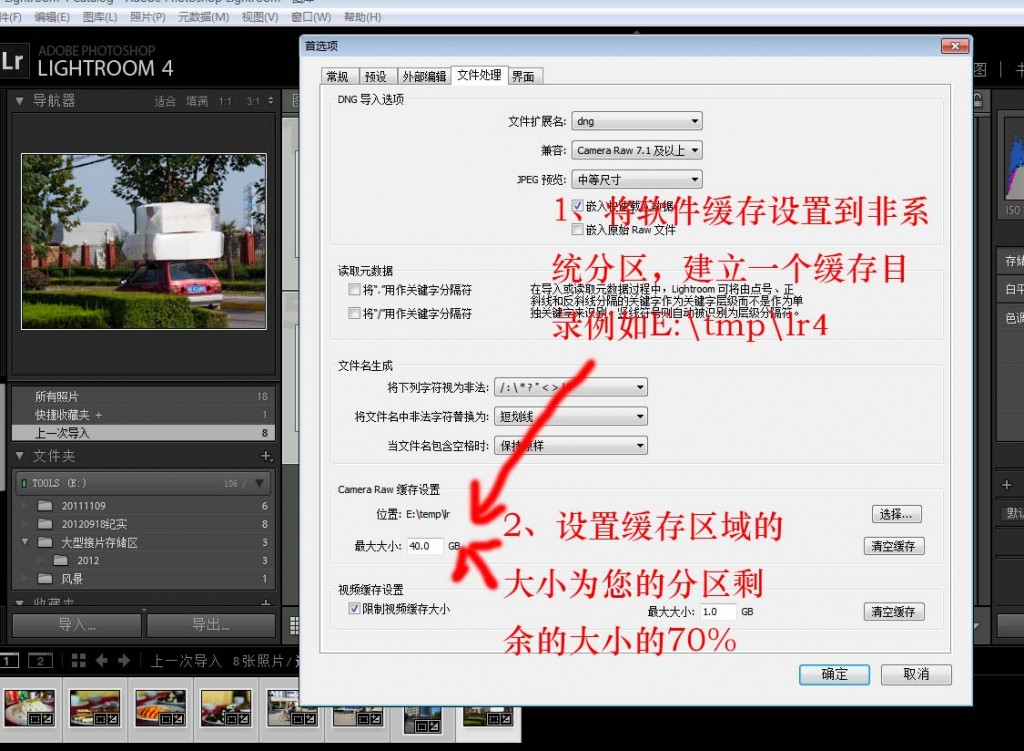The height and width of the screenshot is (751, 1024).
Task: Open the 当文件名包含空格时 dropdown
Action: pyautogui.click(x=571, y=445)
